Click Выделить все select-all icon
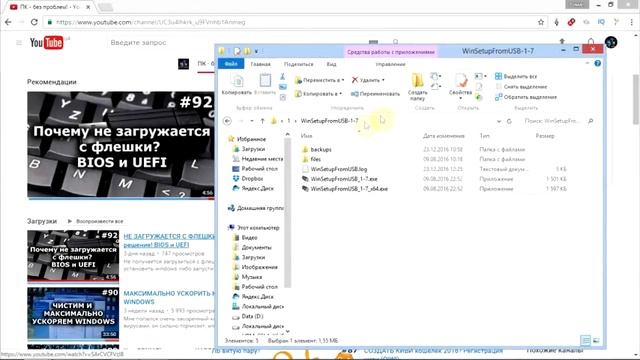Image resolution: width=640 pixels, height=360 pixels. 498,76
